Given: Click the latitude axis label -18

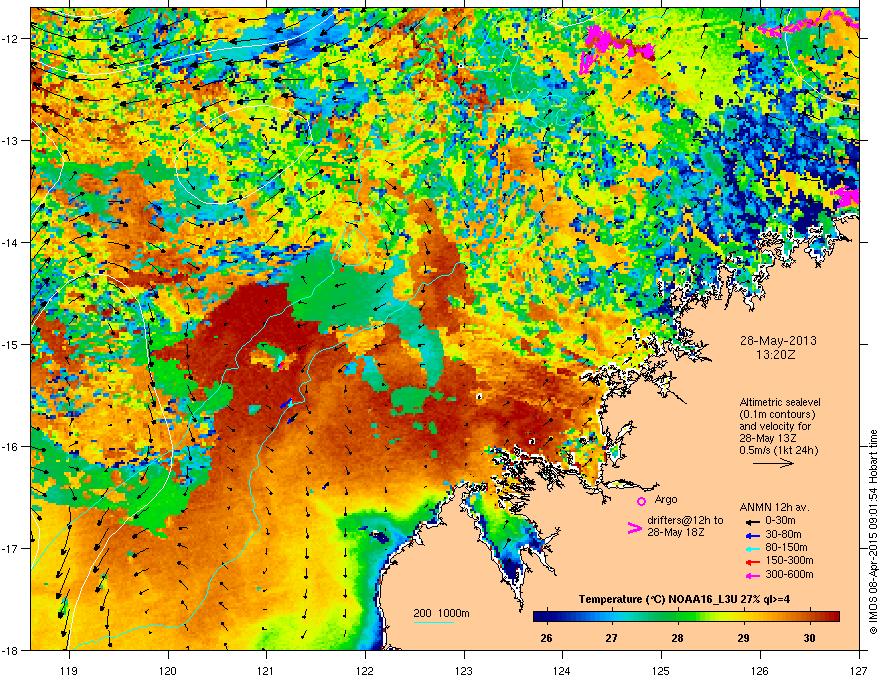Looking at the screenshot, I should [10, 650].
